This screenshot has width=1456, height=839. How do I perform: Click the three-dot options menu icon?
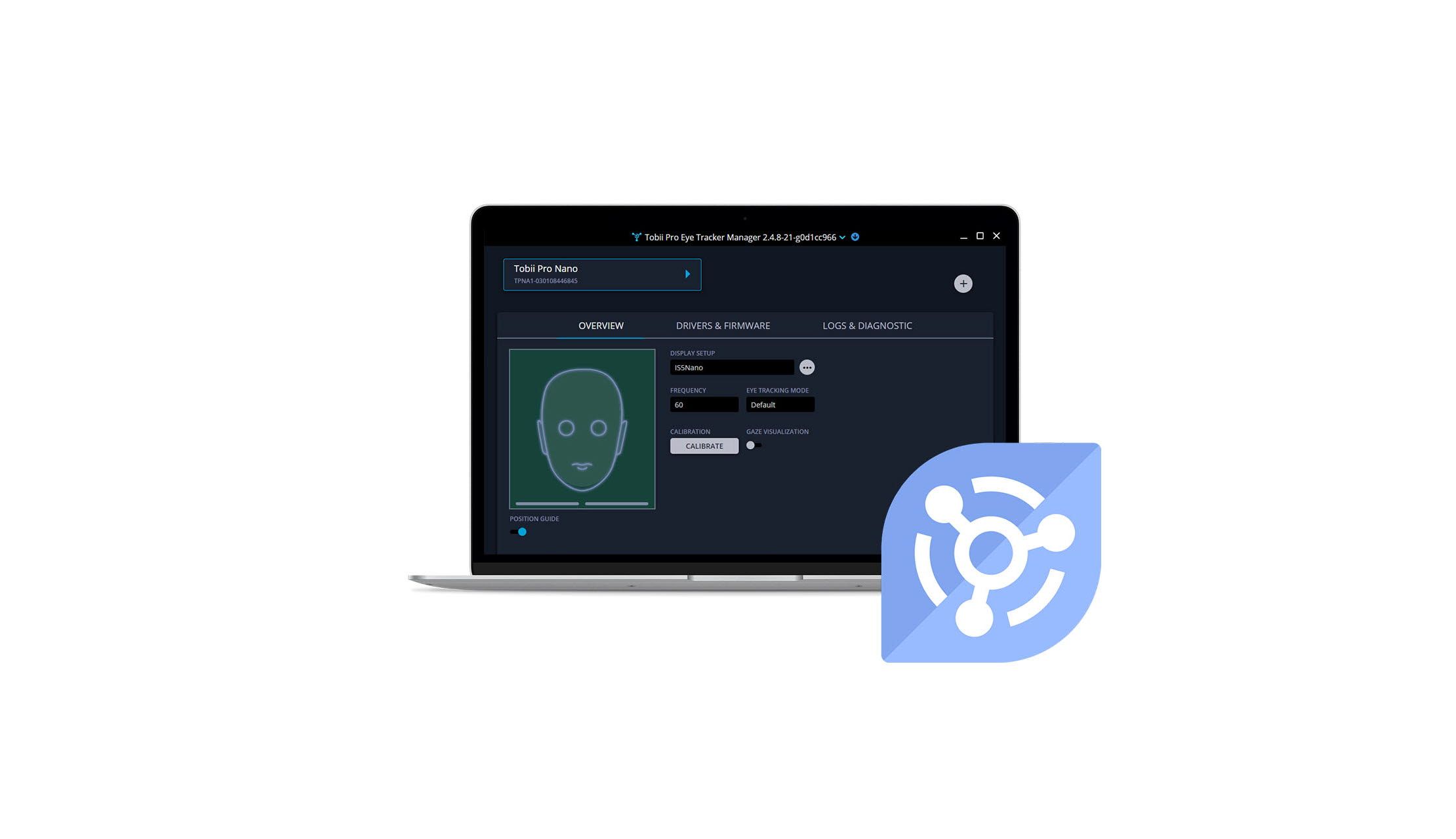(x=807, y=367)
